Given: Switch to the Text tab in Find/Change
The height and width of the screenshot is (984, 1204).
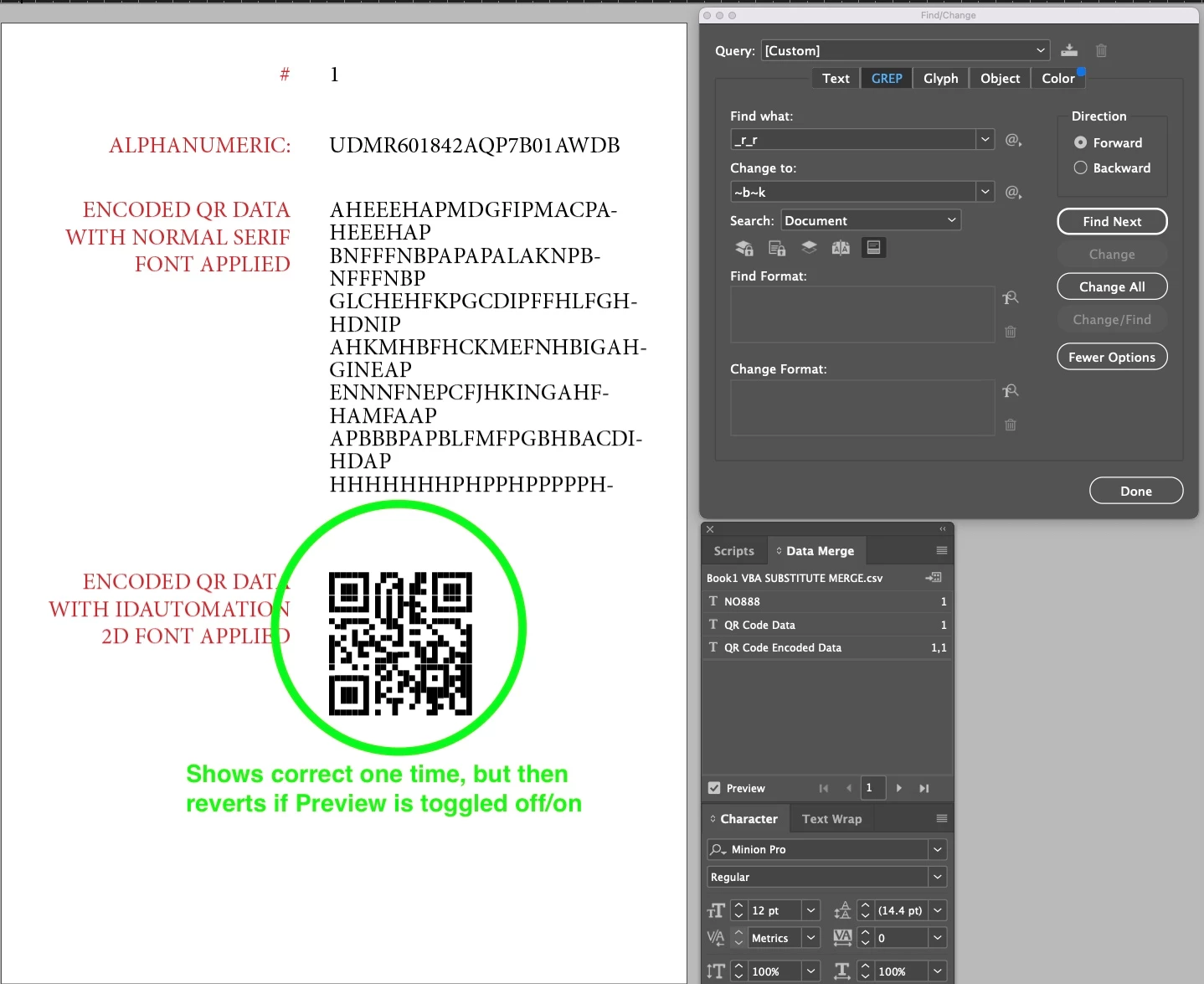Looking at the screenshot, I should (x=836, y=78).
